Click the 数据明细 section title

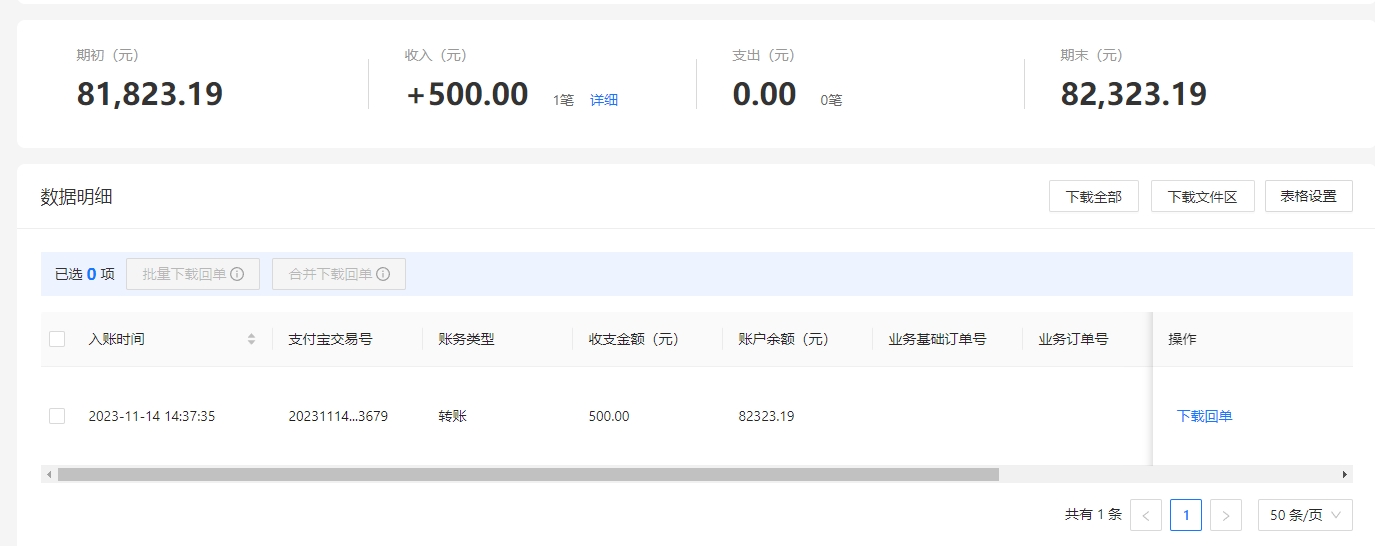tap(76, 197)
